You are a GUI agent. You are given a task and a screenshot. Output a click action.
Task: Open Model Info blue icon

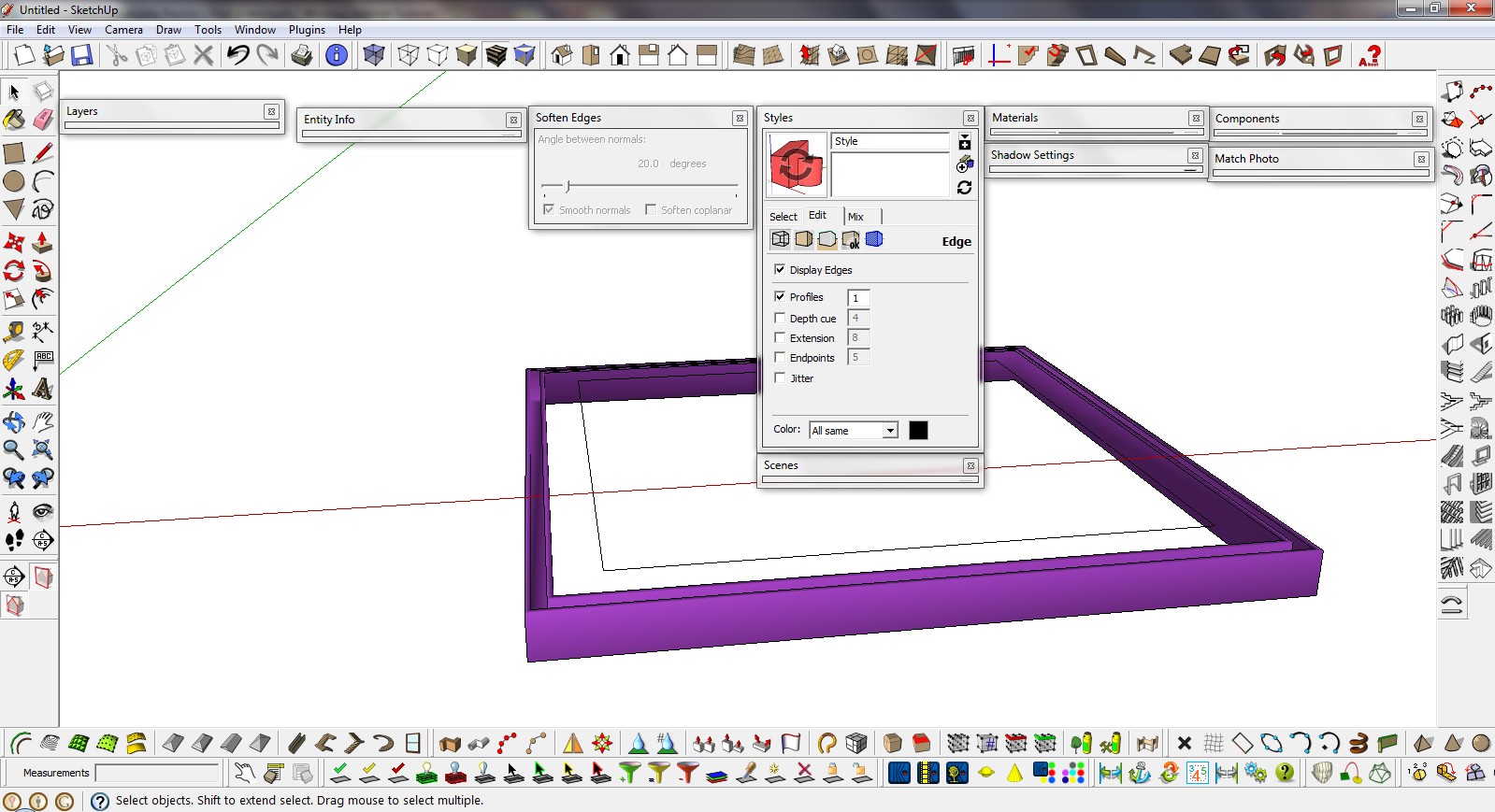pos(337,55)
